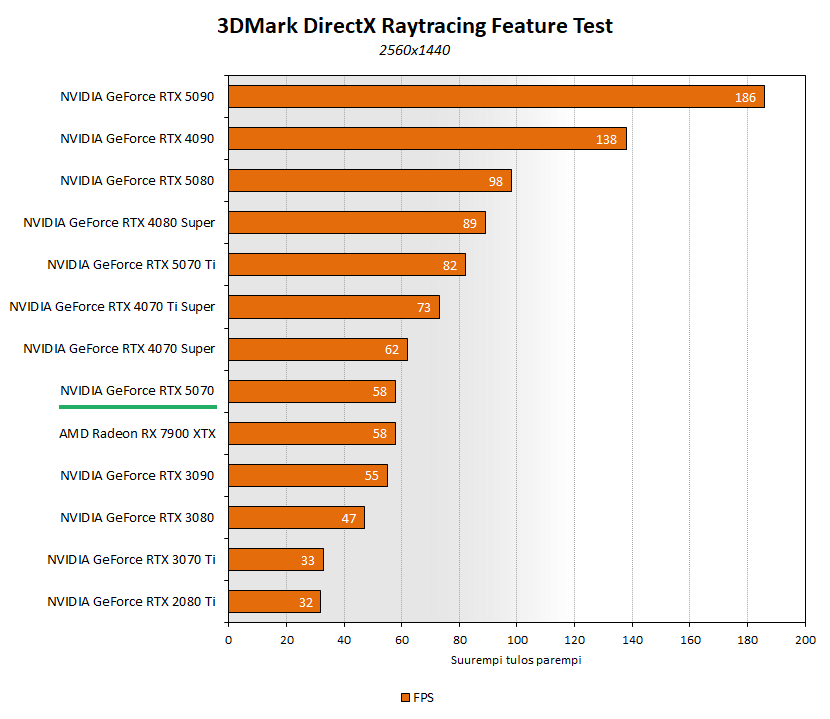
Task: Click the x-axis tick label 180
Action: (x=747, y=640)
